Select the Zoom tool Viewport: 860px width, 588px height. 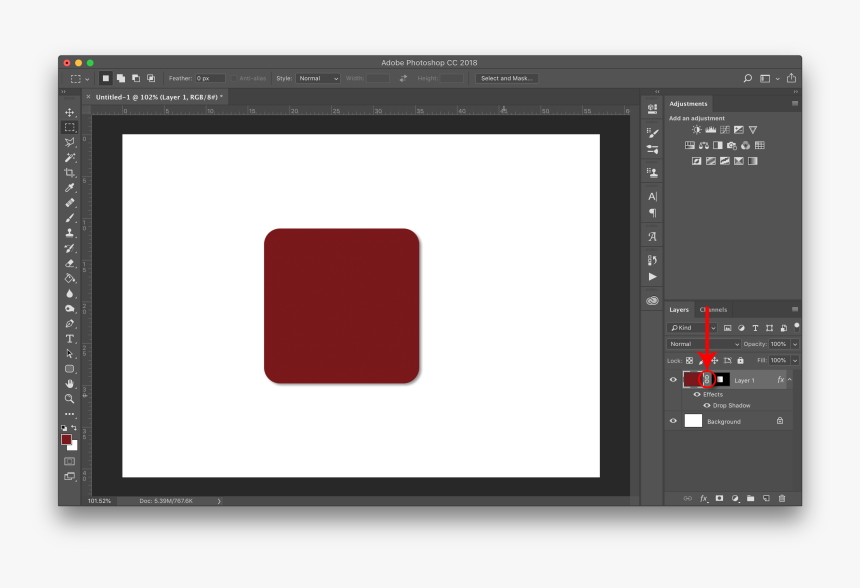[70, 399]
